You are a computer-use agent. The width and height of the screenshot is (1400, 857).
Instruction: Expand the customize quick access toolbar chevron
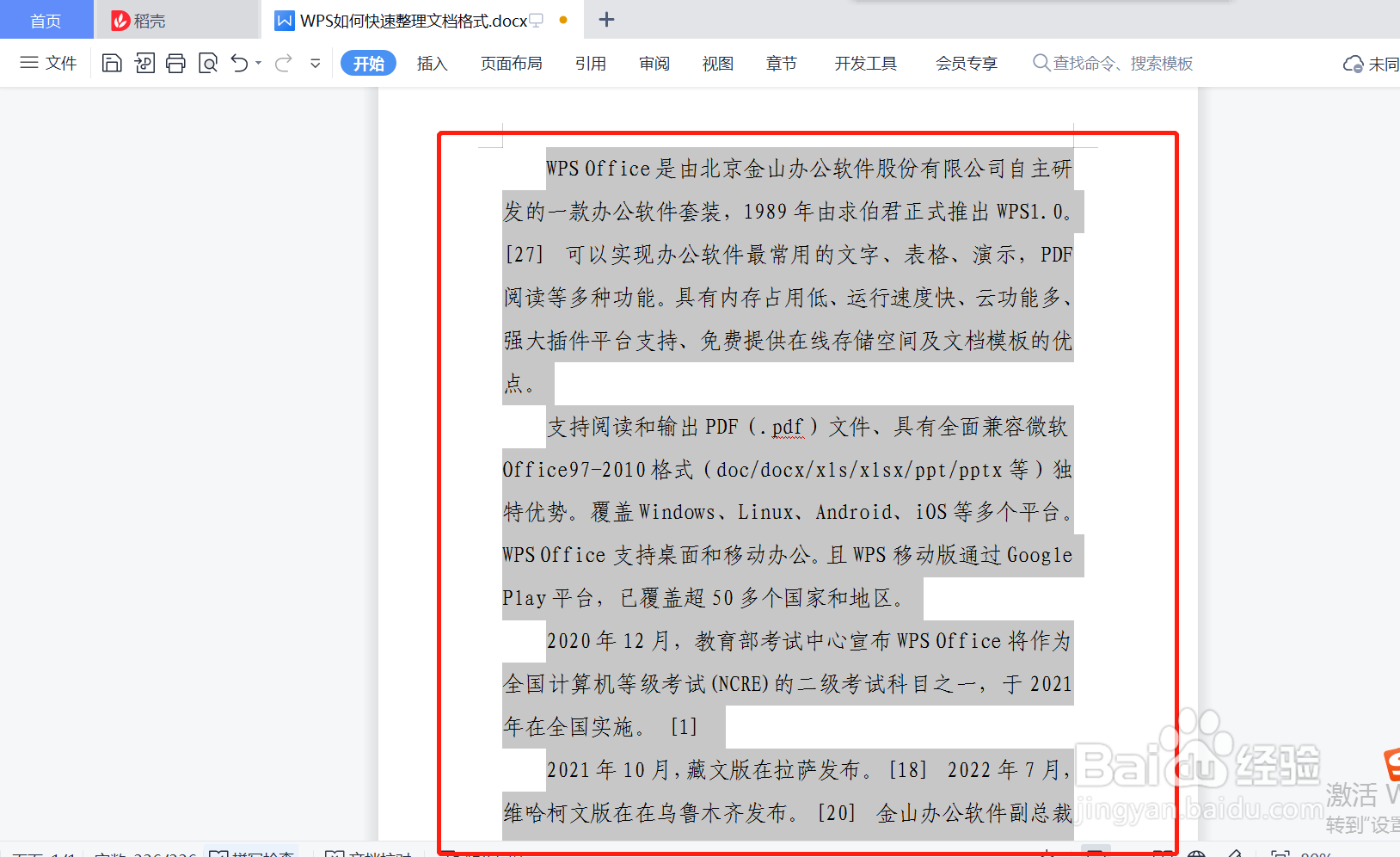(315, 63)
